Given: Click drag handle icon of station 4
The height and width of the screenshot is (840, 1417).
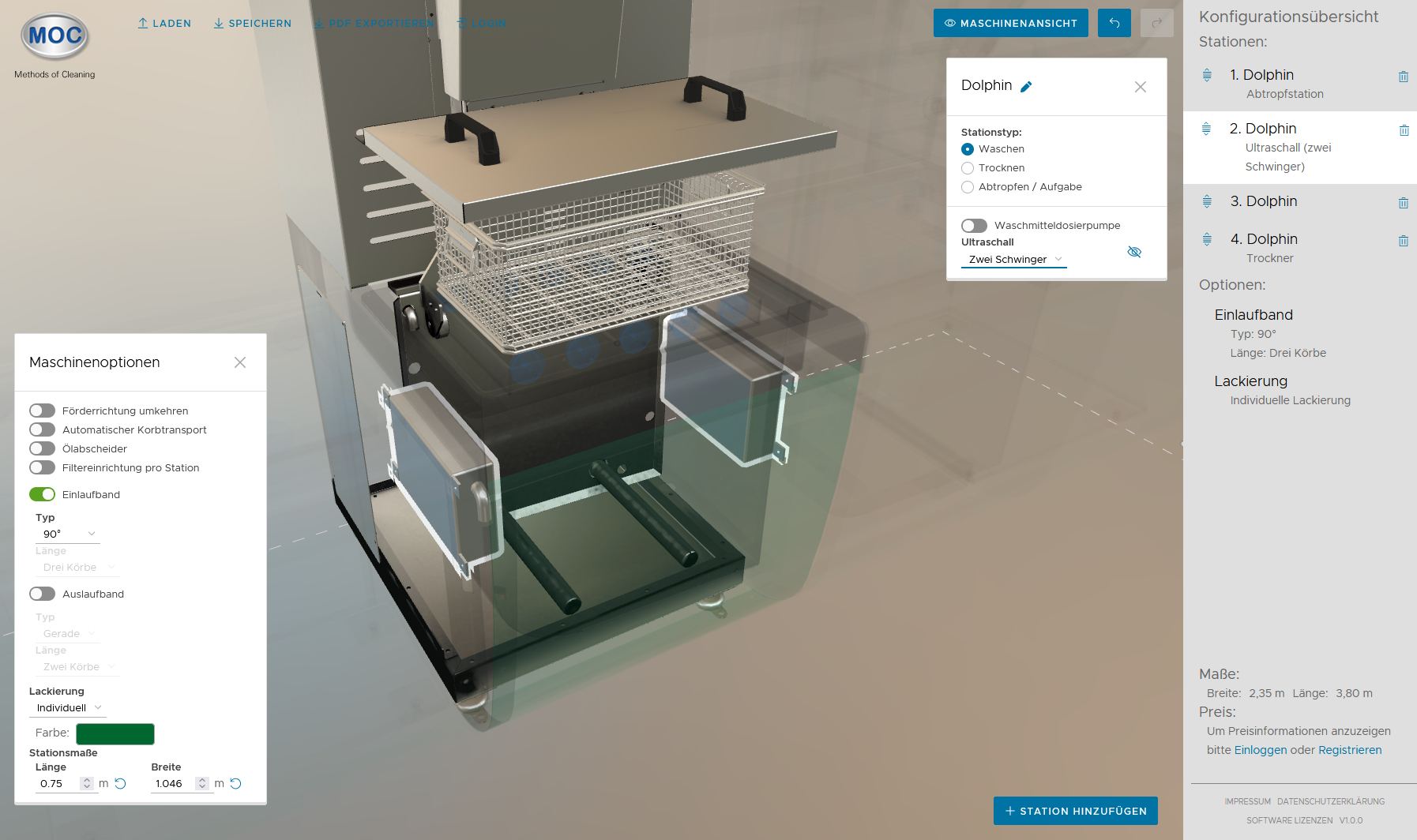Looking at the screenshot, I should (x=1207, y=239).
